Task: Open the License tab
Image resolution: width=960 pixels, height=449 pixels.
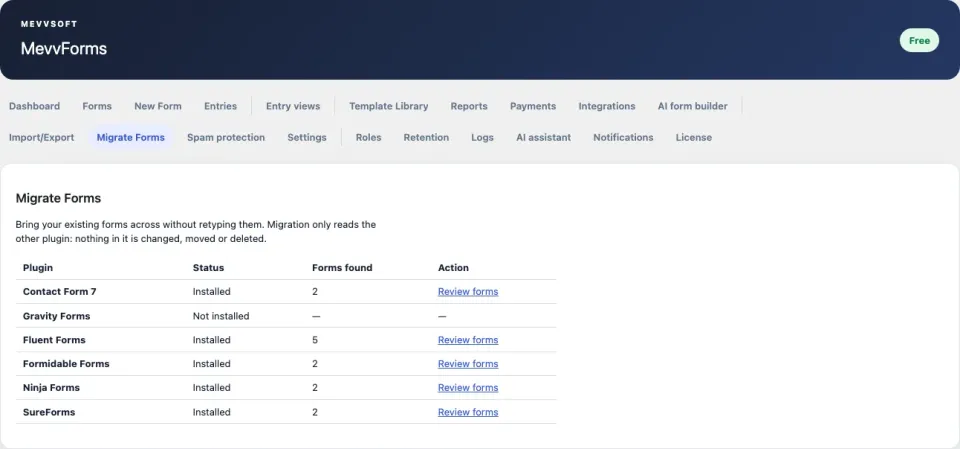Action: coord(694,137)
